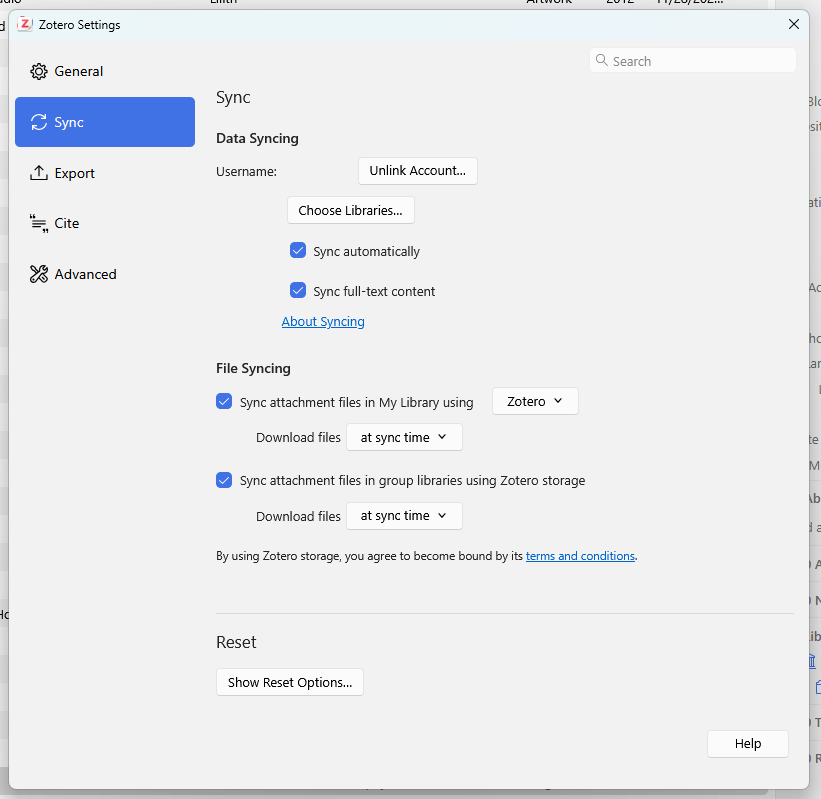Open the Zotero storage method dropdown
This screenshot has width=821, height=799.
point(535,402)
